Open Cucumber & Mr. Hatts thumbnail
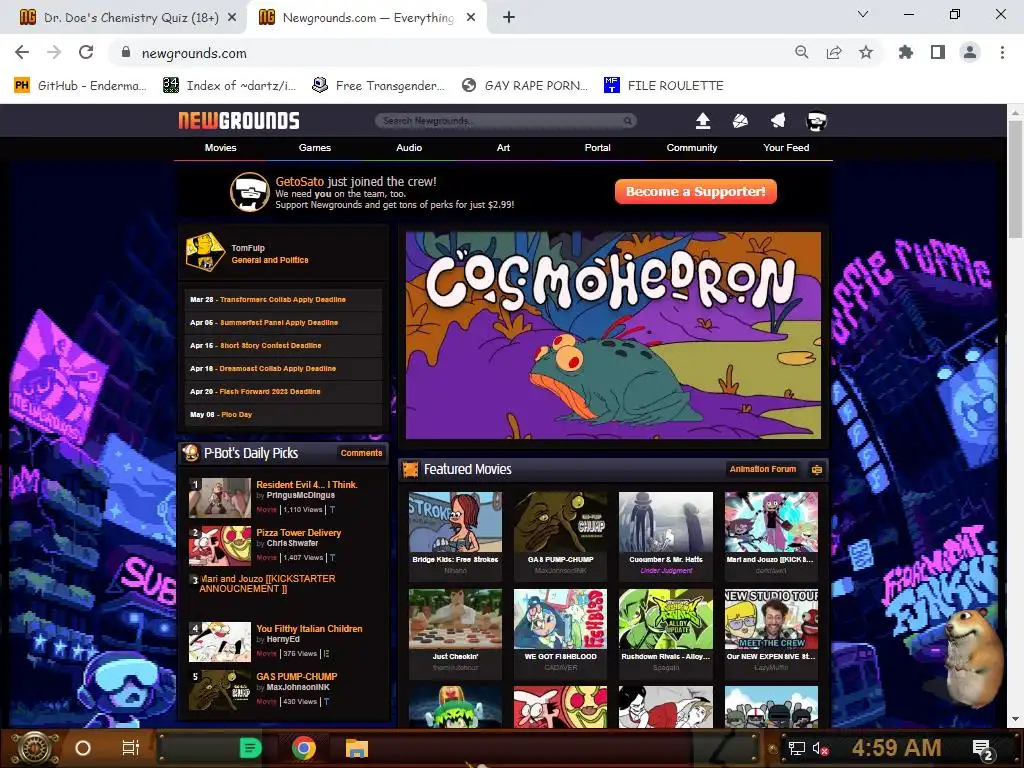 pos(665,522)
